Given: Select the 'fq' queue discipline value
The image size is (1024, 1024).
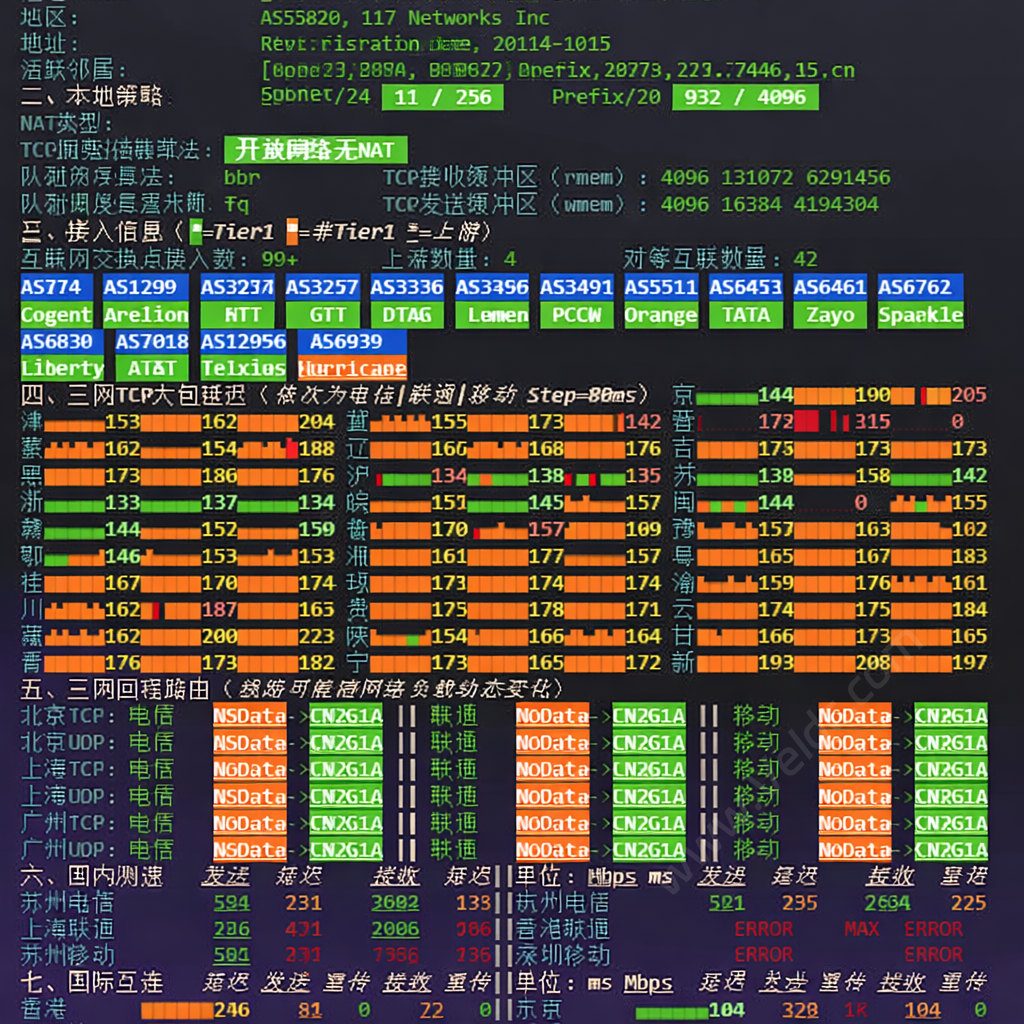Looking at the screenshot, I should pyautogui.click(x=236, y=205).
